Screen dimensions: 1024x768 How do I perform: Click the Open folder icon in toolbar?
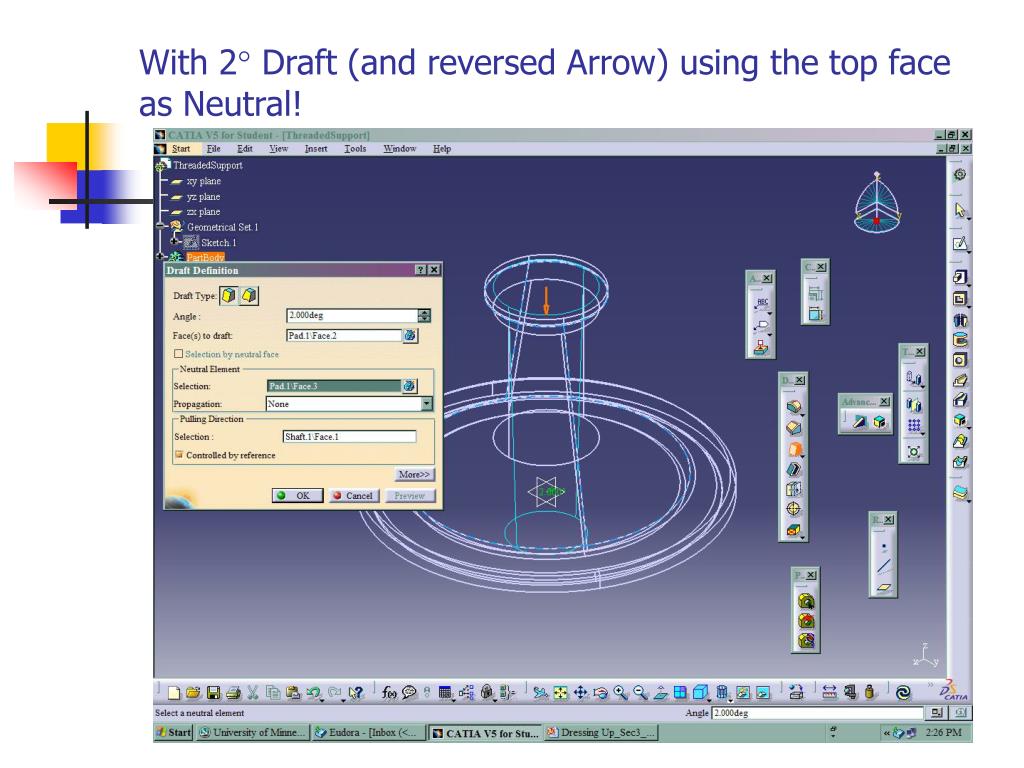(193, 693)
